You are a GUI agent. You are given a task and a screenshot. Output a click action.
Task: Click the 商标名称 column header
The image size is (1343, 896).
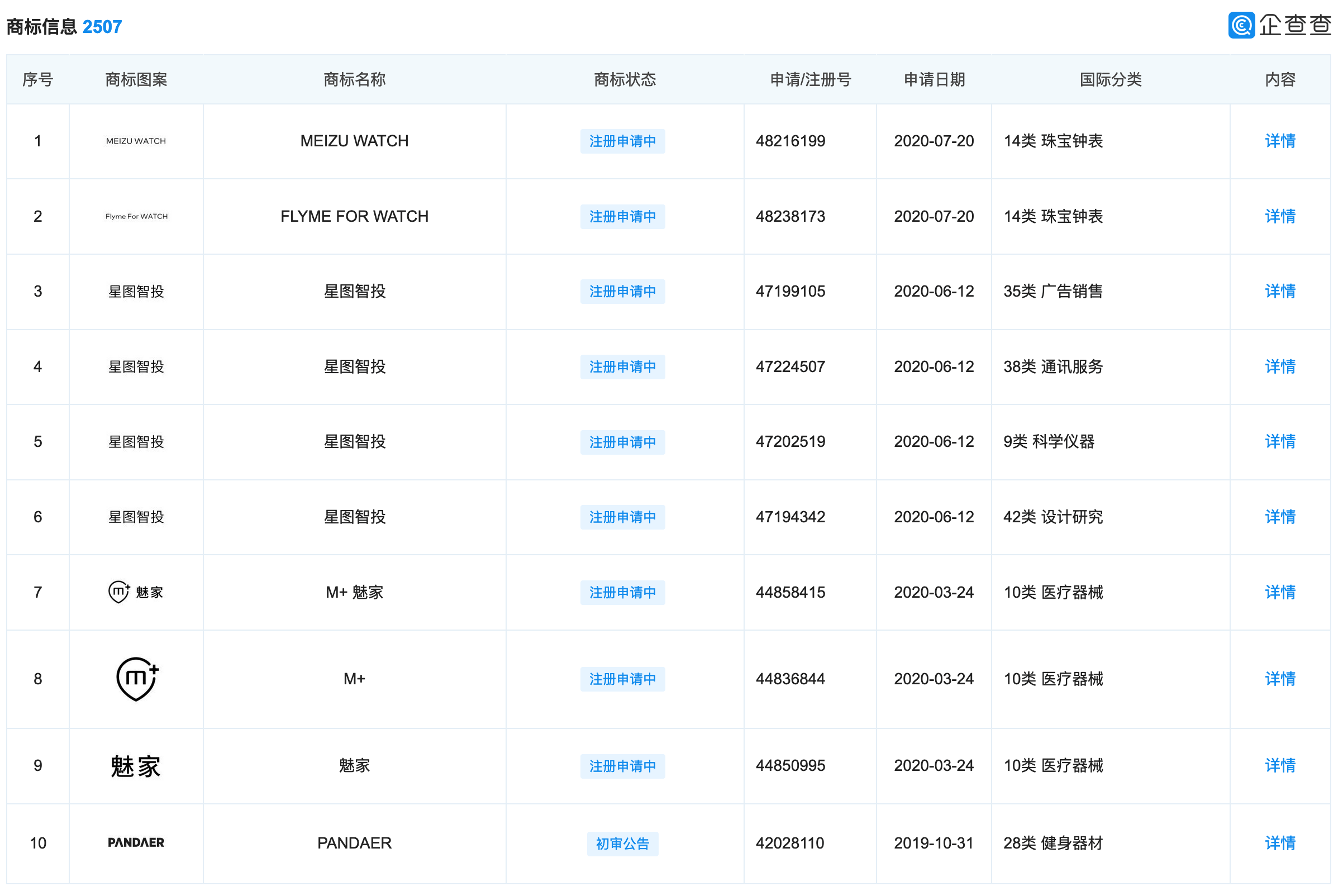tap(354, 79)
